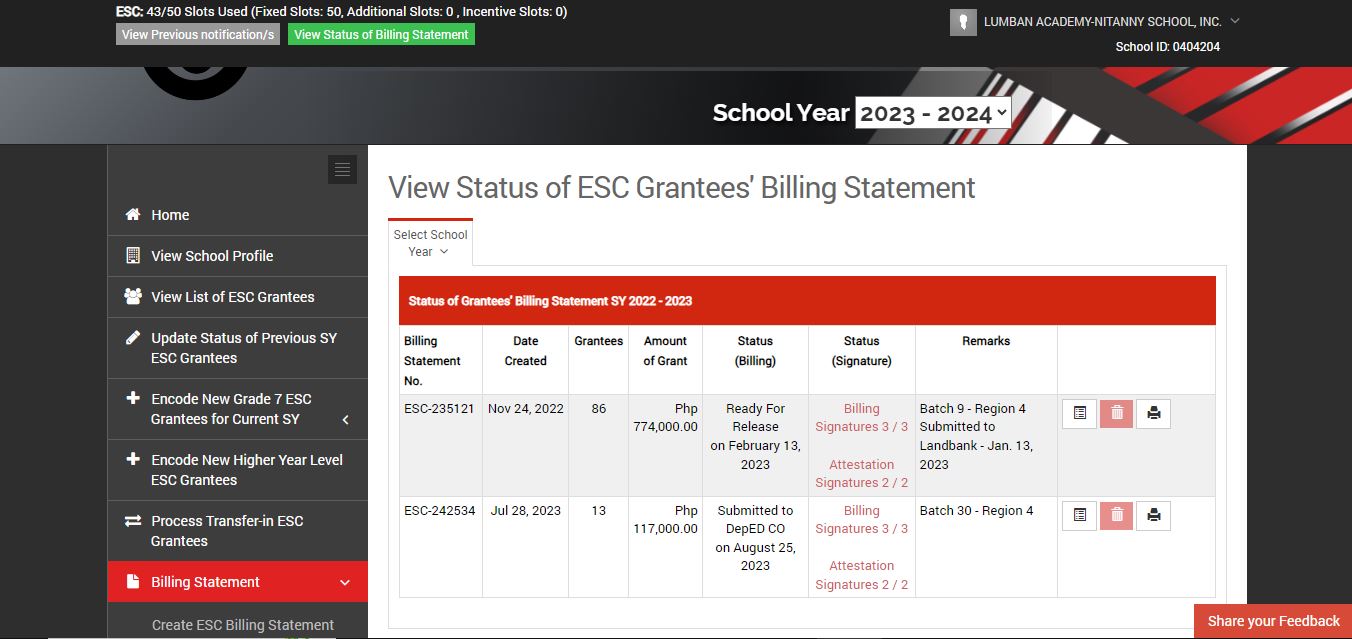Click the ESC Grantees group icon
The image size is (1352, 639).
click(x=132, y=296)
